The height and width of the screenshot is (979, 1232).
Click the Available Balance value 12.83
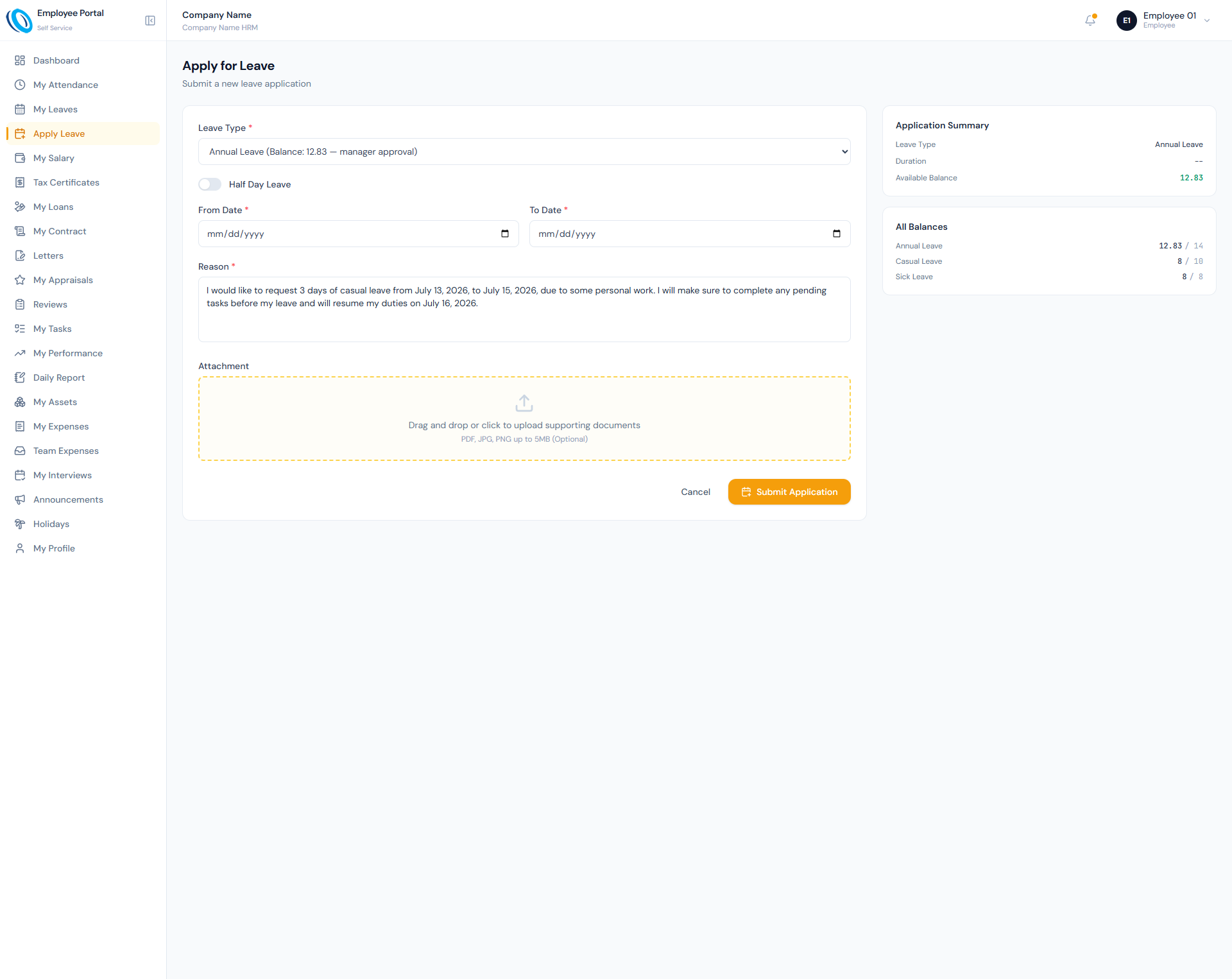(1192, 178)
